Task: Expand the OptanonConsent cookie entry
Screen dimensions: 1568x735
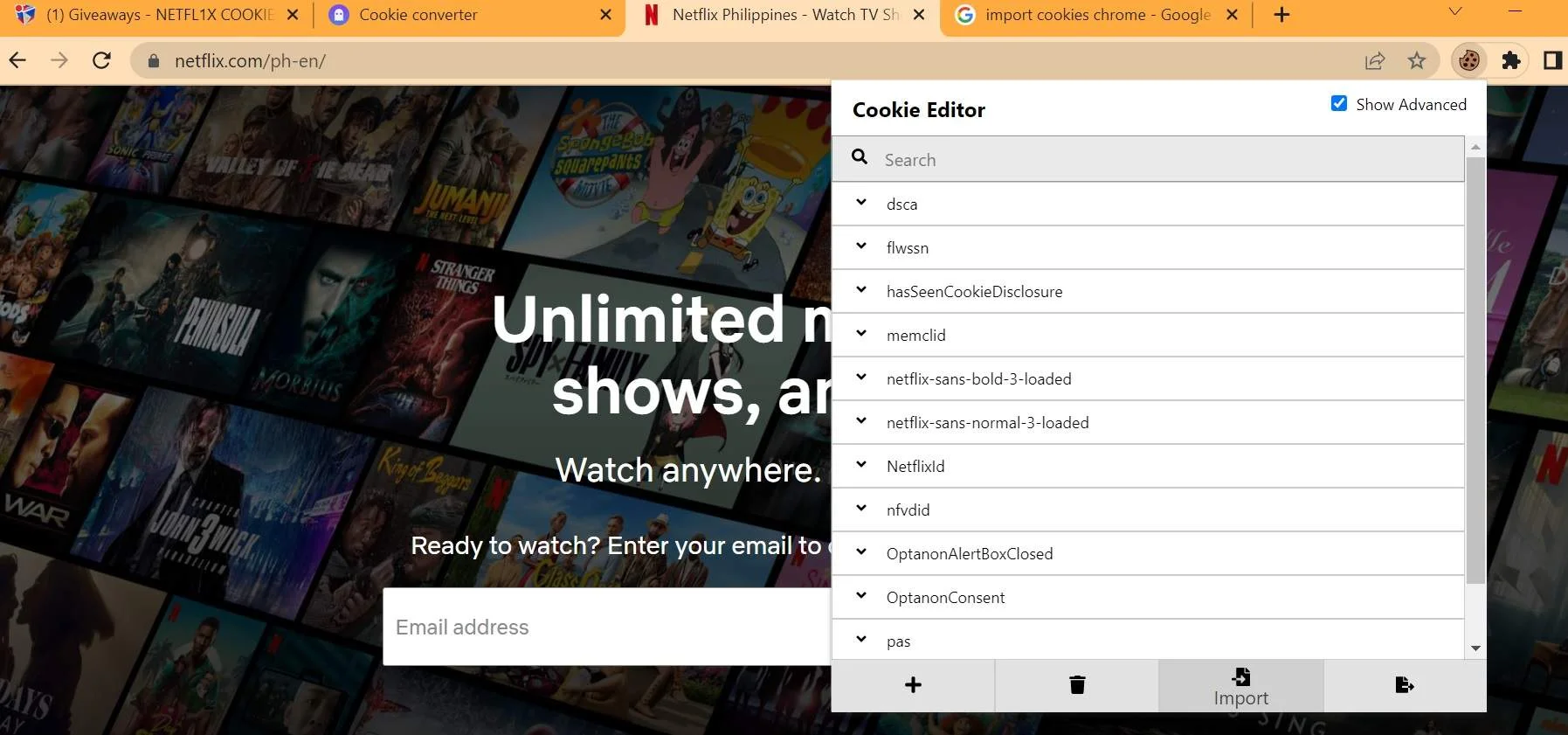Action: pyautogui.click(x=1148, y=597)
